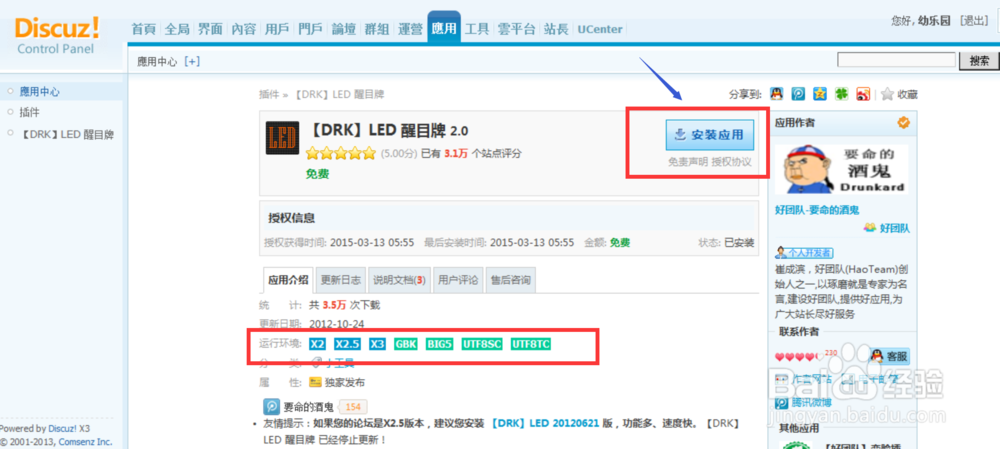This screenshot has height=449, width=1000.
Task: Click the GBK encoding tag
Action: [x=406, y=344]
